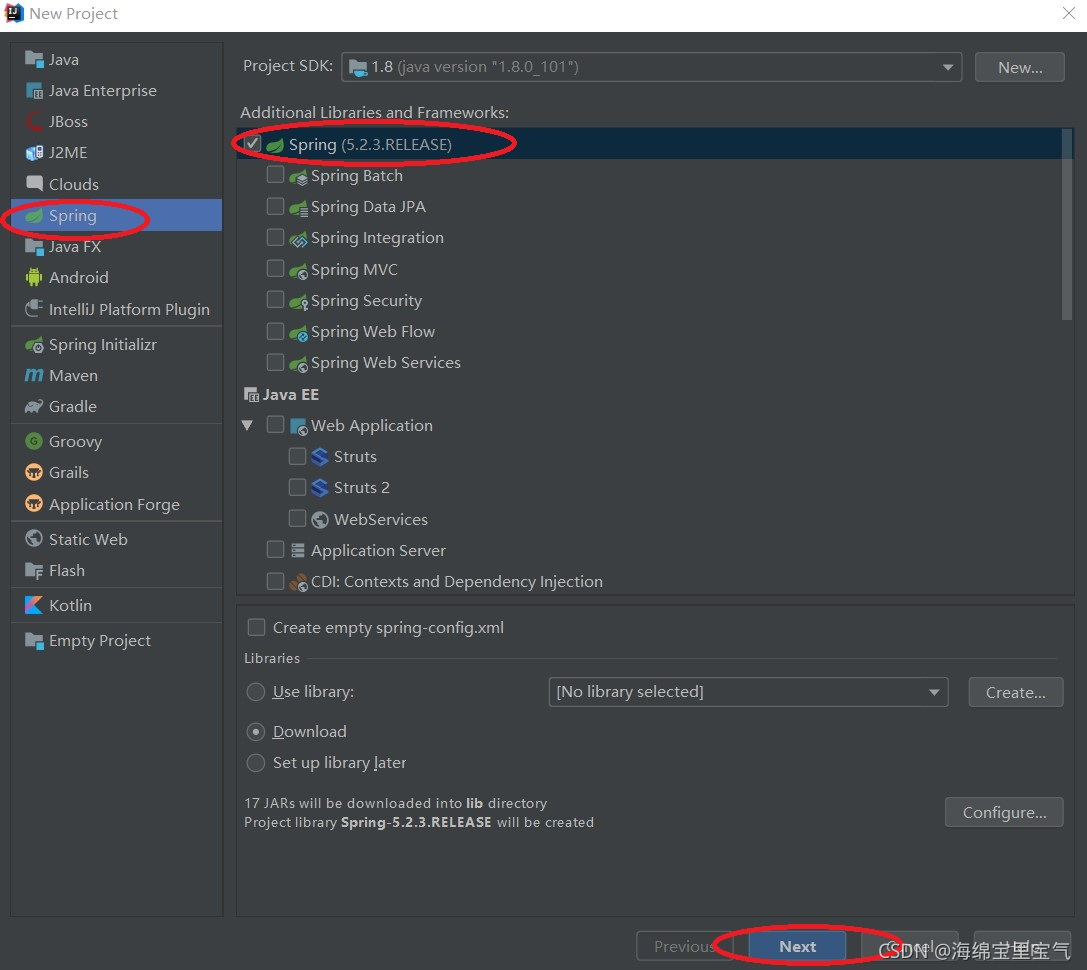
Task: Click the Spring Batch framework icon
Action: coord(298,177)
